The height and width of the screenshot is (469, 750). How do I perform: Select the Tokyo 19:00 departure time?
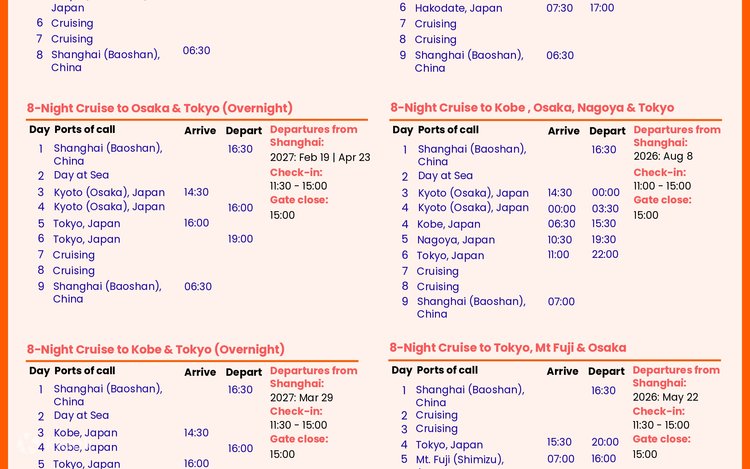tap(240, 239)
